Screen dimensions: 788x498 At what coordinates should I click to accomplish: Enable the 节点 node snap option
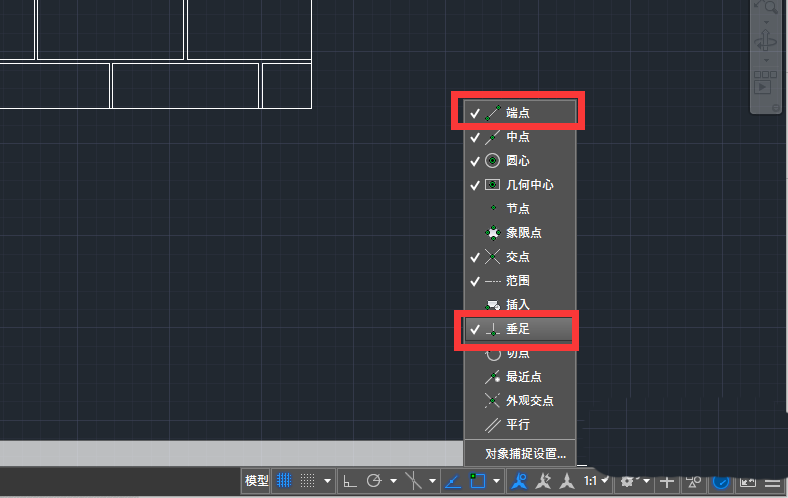[x=517, y=209]
